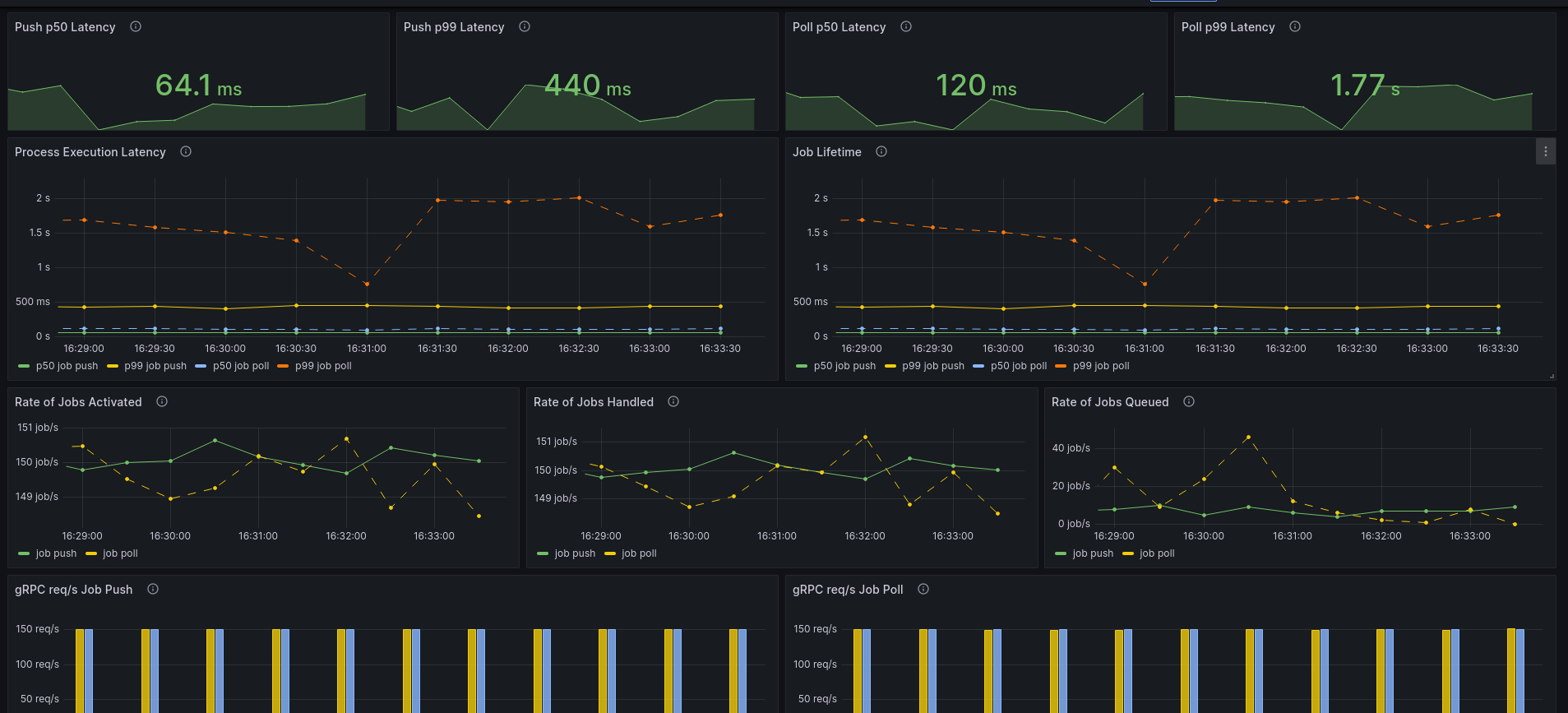1568x713 pixels.
Task: Click the 149 job/s axis label in Jobs Handled
Action: coord(556,498)
